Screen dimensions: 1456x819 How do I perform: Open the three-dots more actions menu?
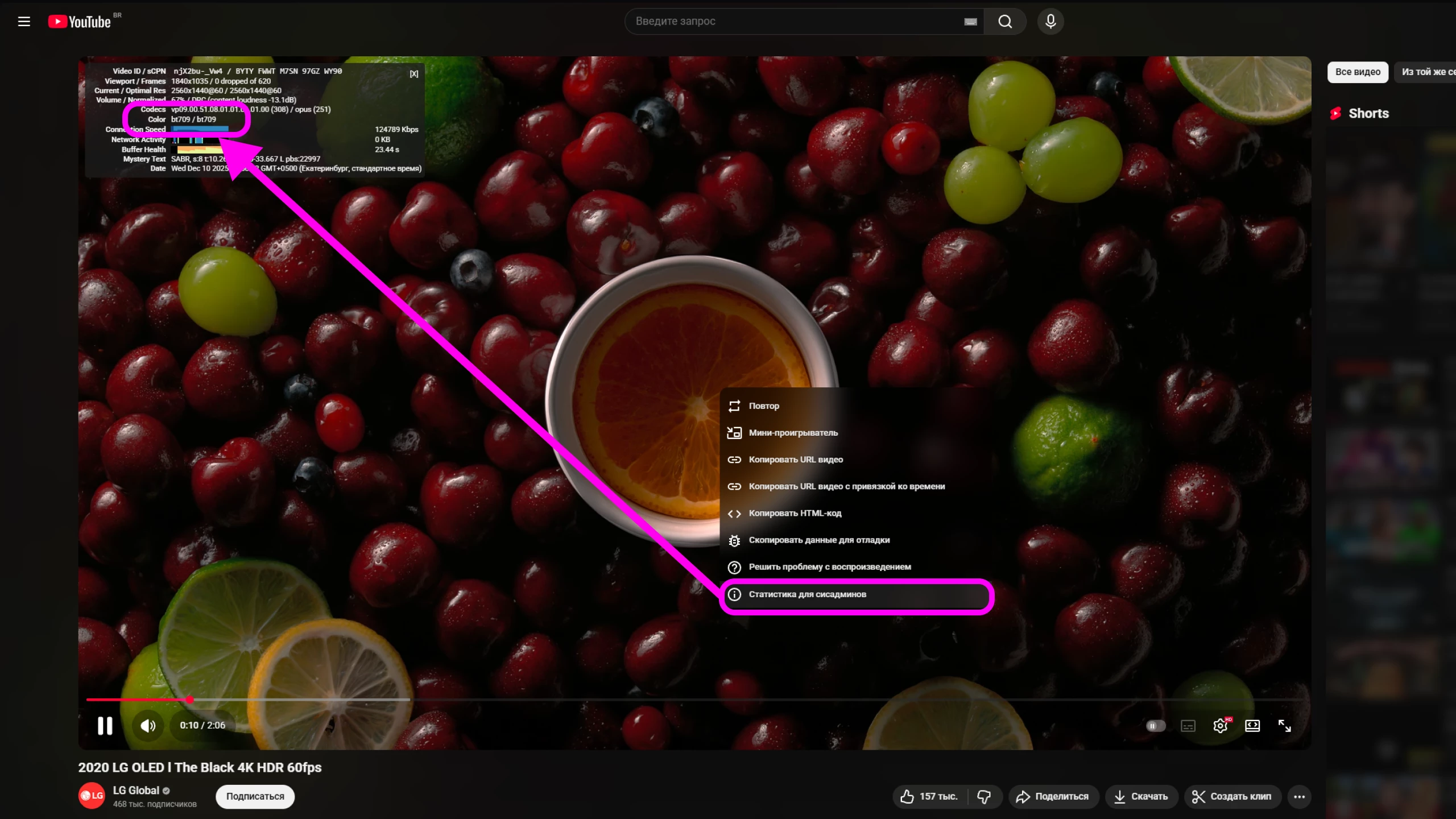(x=1299, y=796)
